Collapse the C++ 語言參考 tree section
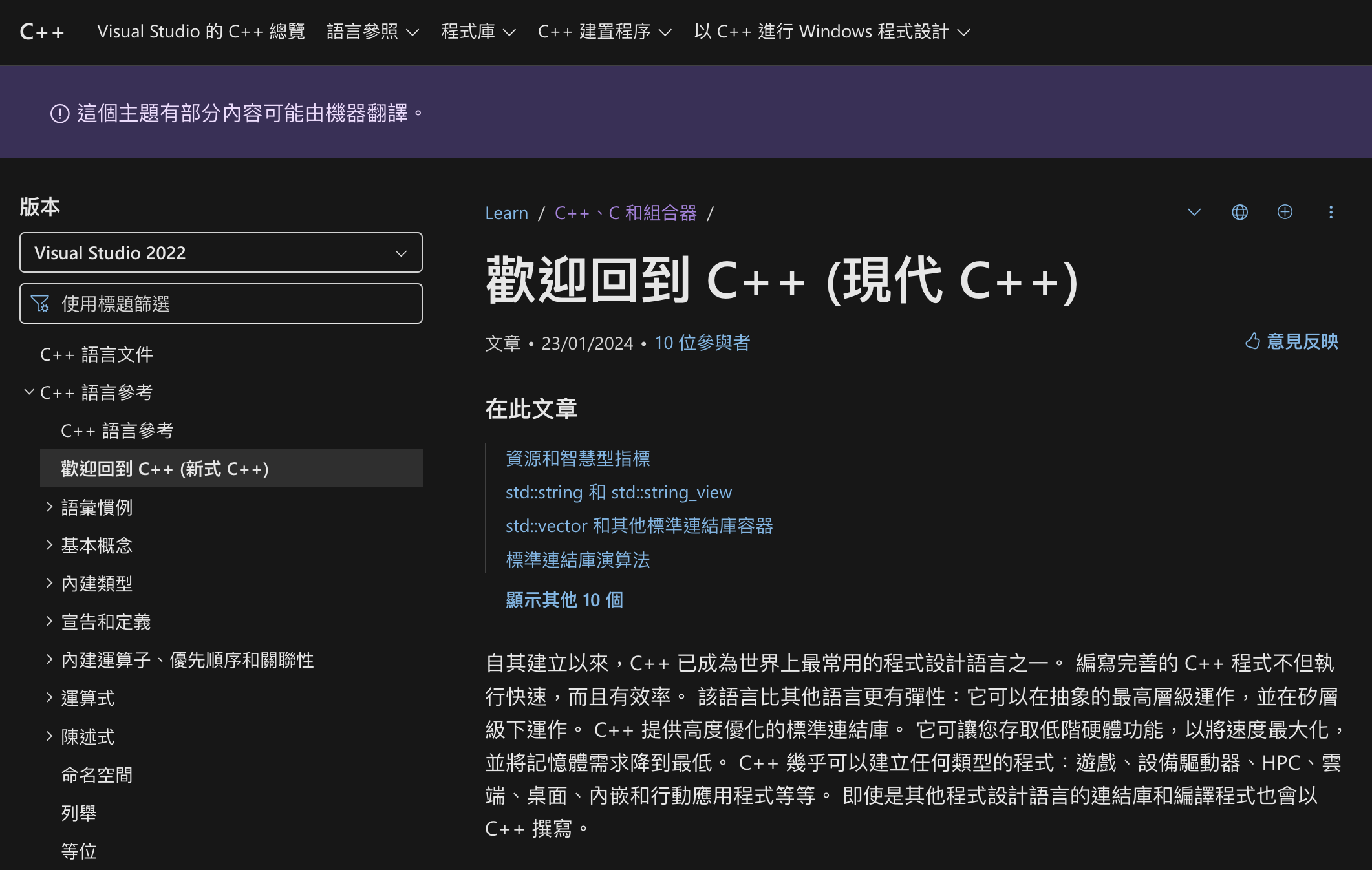The width and height of the screenshot is (1372, 870). [x=28, y=392]
